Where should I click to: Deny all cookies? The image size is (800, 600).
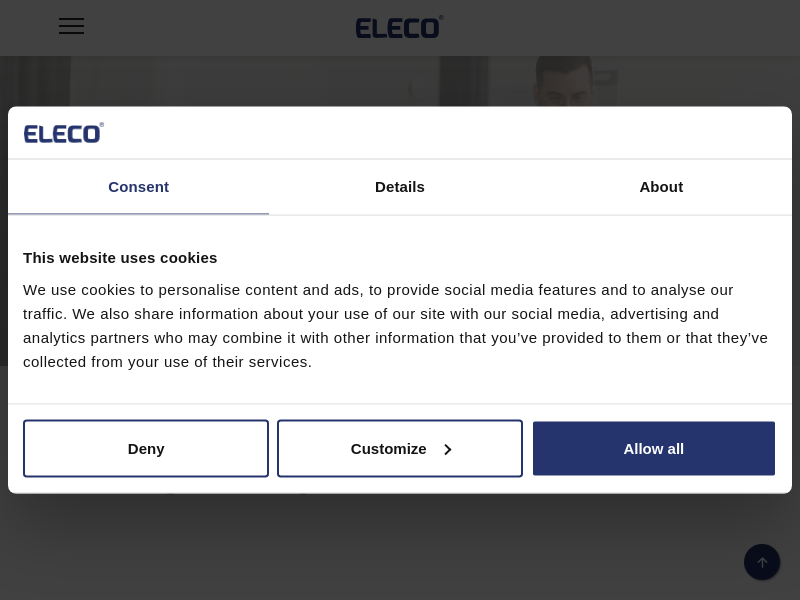point(146,449)
